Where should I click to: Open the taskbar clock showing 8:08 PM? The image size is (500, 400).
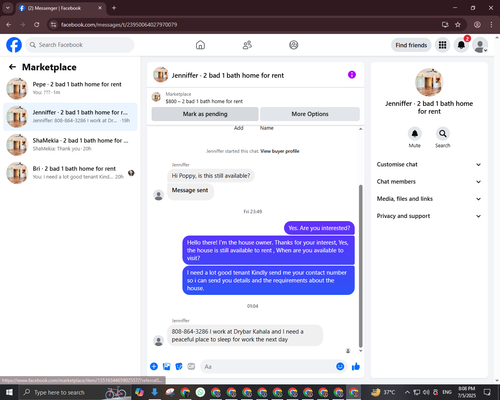[467, 392]
